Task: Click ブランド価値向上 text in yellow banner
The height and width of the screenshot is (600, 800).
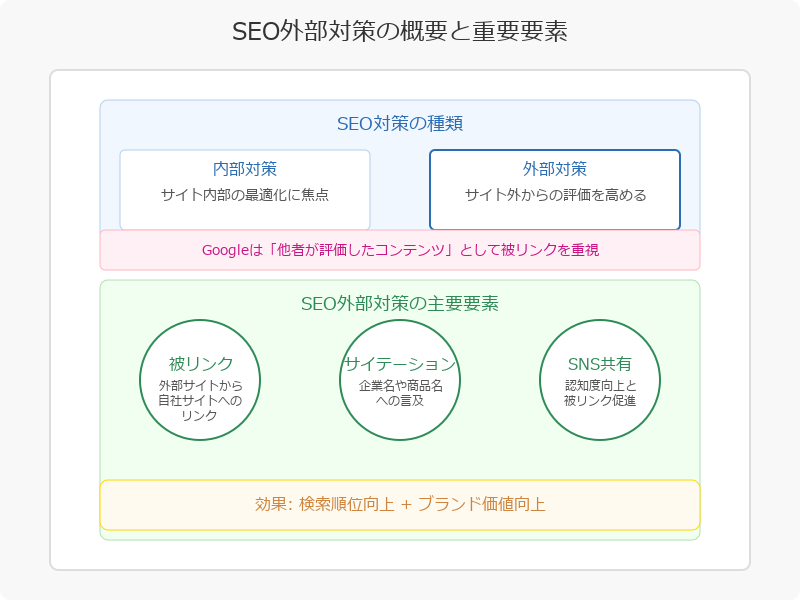Action: (x=482, y=505)
